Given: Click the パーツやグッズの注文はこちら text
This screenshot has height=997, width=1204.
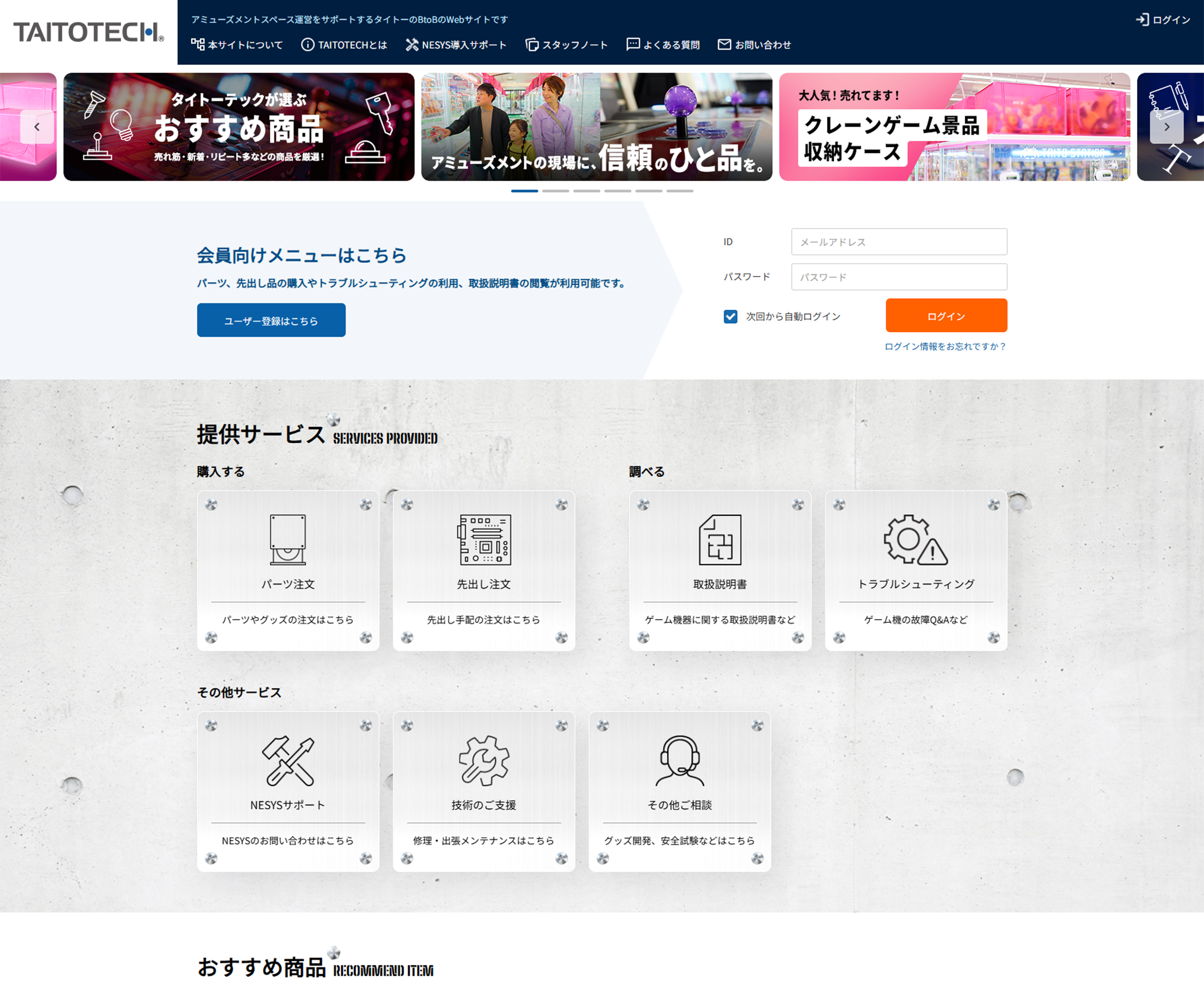Looking at the screenshot, I should click(x=288, y=620).
